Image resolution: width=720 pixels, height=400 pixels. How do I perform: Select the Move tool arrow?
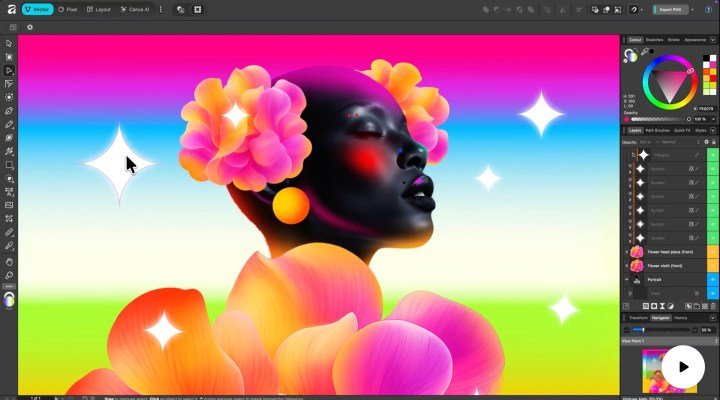[9, 44]
